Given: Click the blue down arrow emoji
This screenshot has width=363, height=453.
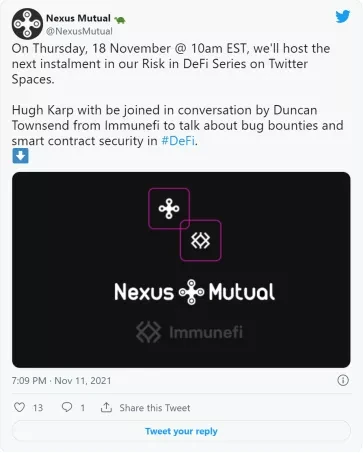Looking at the screenshot, I should 20,156.
